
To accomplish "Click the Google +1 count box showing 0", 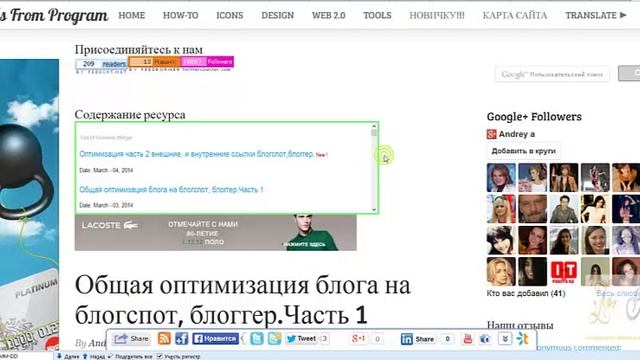I will point(377,339).
